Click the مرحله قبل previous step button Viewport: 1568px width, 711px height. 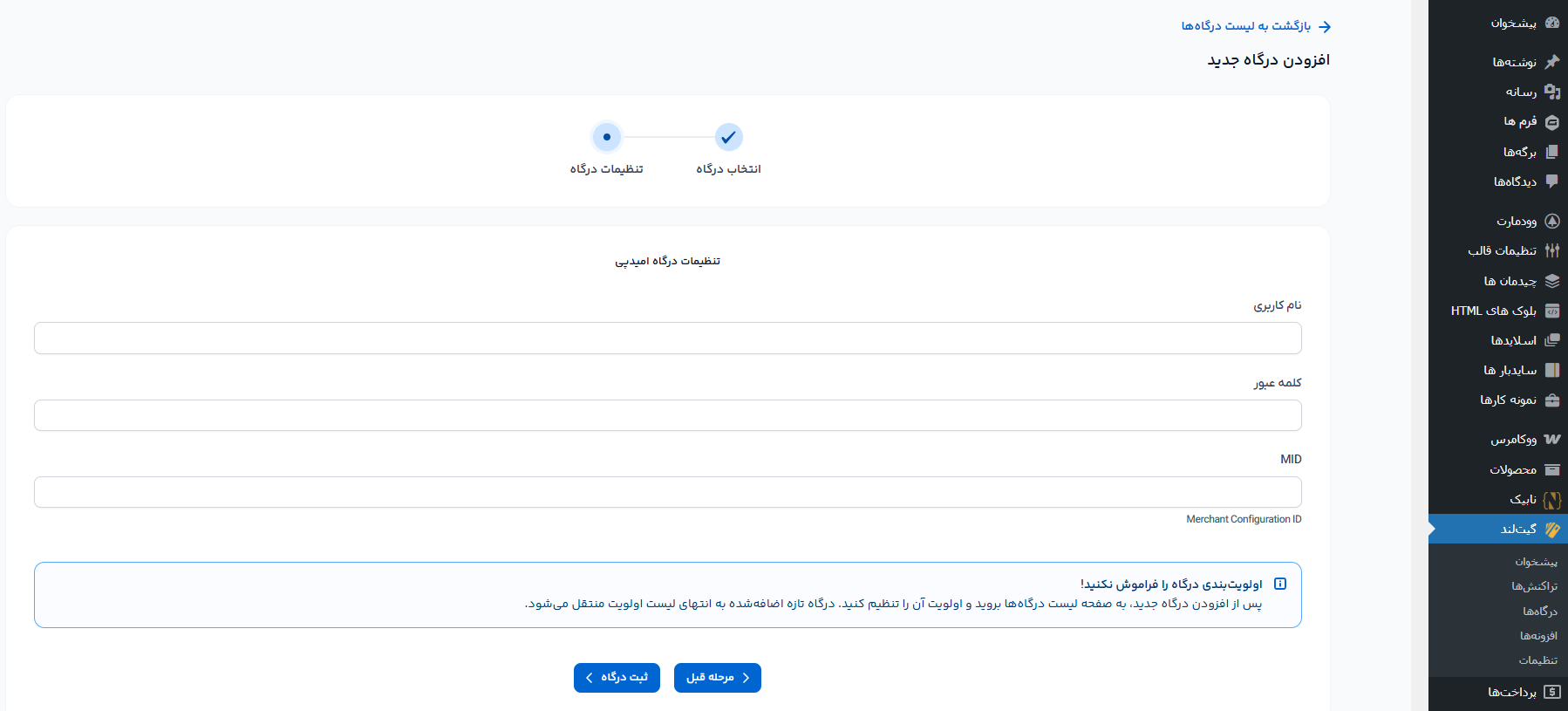click(x=718, y=678)
